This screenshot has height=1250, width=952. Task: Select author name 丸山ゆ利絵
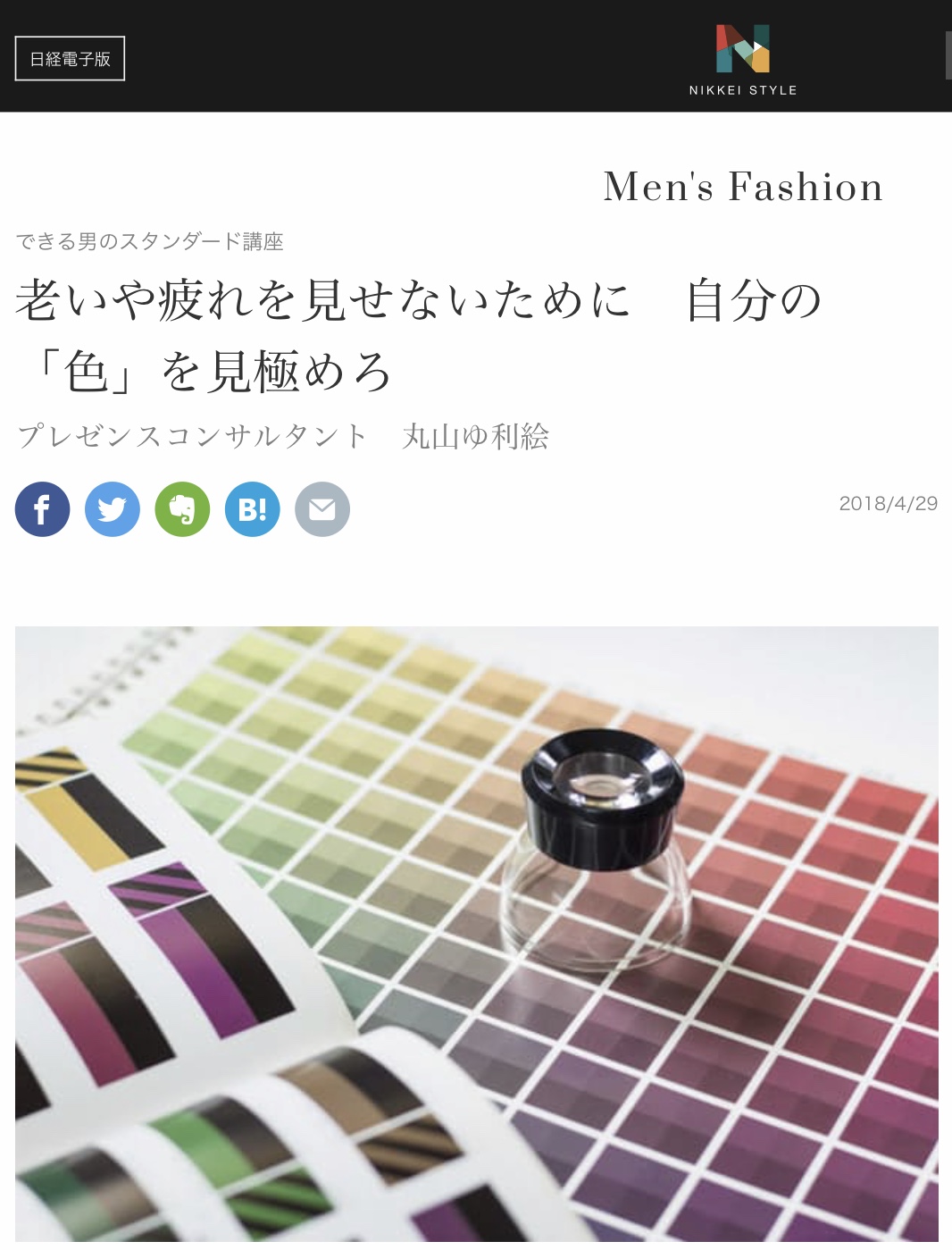pyautogui.click(x=476, y=436)
